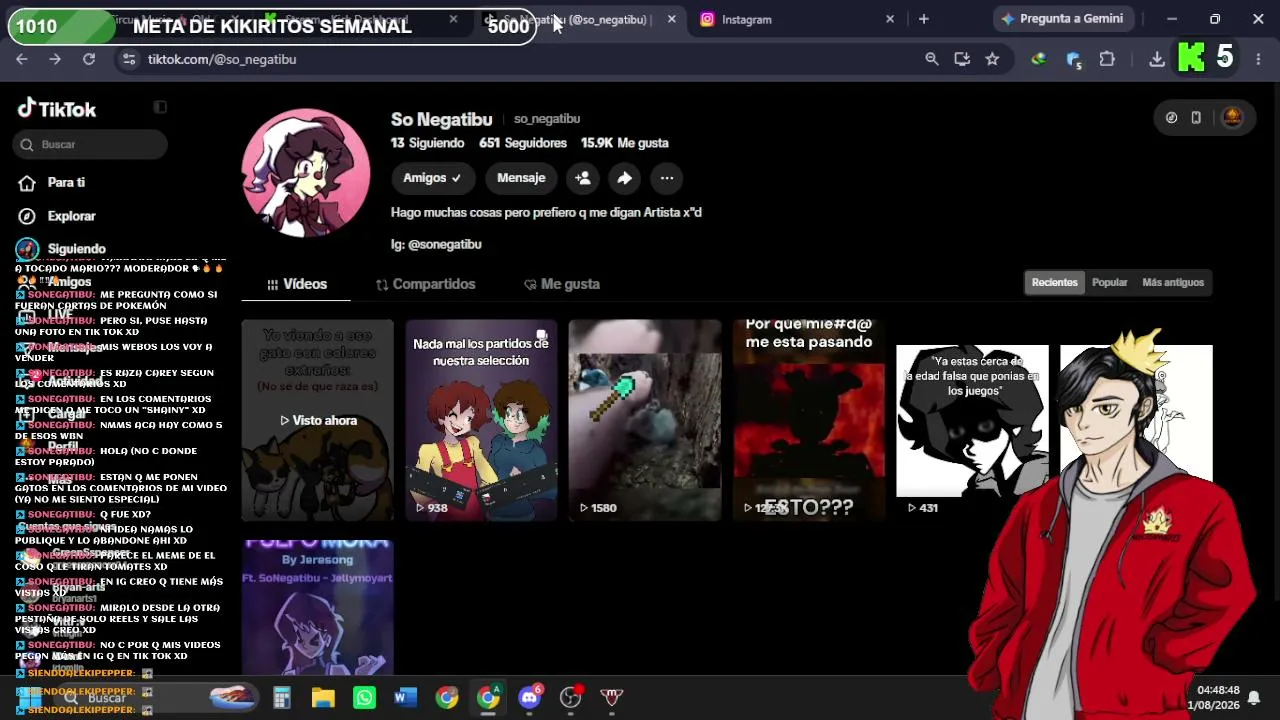Sort videos by Popular
Image resolution: width=1280 pixels, height=720 pixels.
click(1110, 282)
